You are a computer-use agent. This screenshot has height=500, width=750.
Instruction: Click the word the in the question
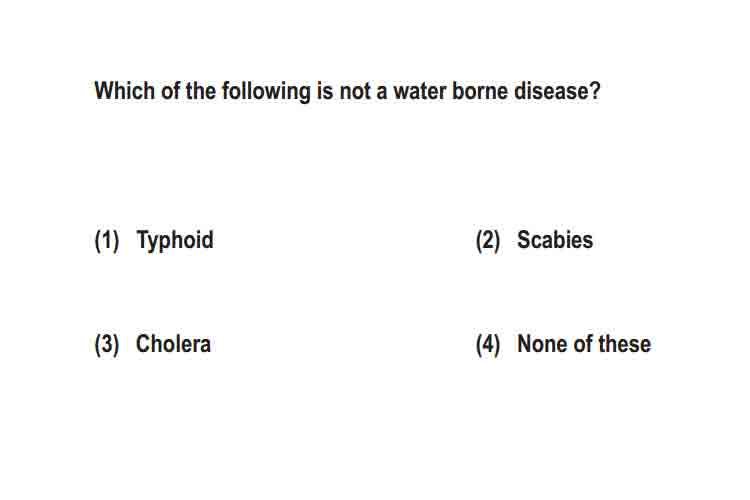point(200,90)
